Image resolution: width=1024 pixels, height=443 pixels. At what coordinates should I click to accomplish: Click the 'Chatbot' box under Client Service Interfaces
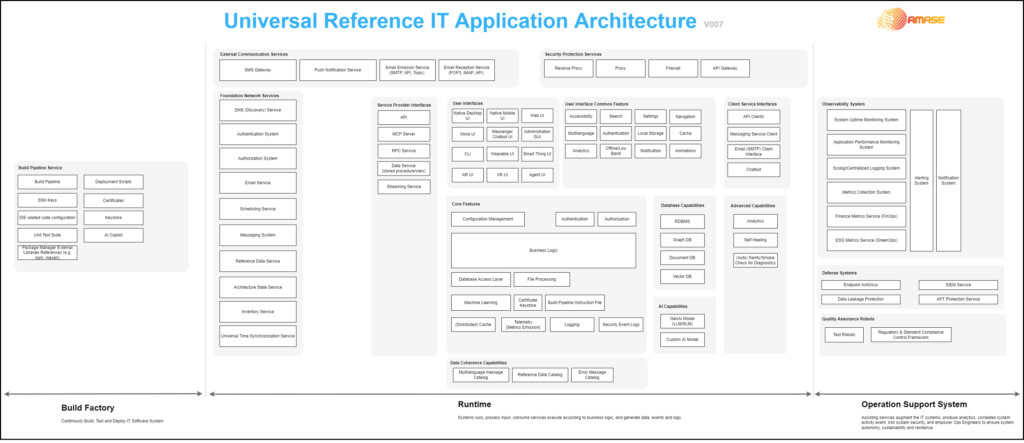(x=754, y=169)
